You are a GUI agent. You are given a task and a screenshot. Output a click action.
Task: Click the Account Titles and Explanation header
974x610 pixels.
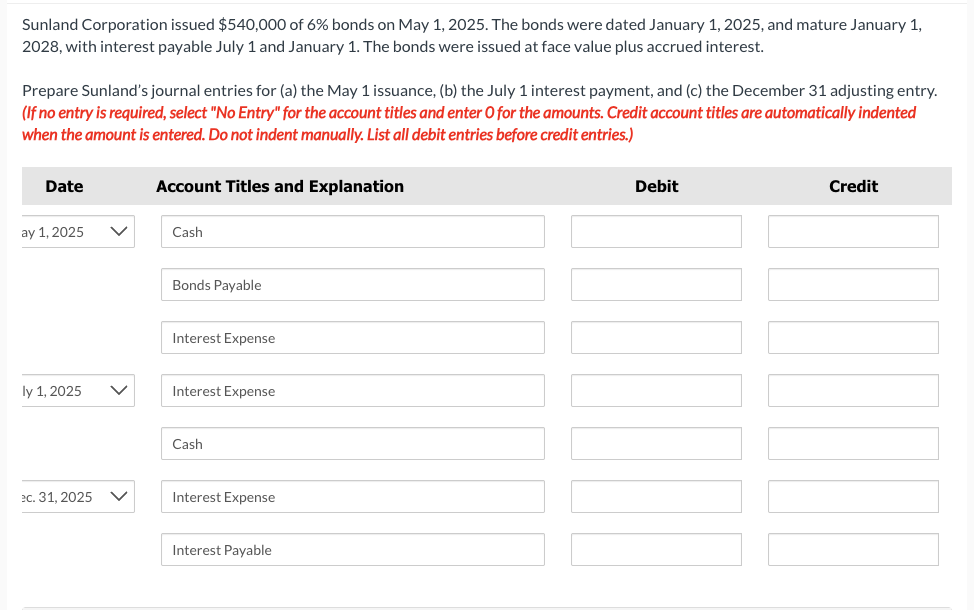[x=280, y=186]
